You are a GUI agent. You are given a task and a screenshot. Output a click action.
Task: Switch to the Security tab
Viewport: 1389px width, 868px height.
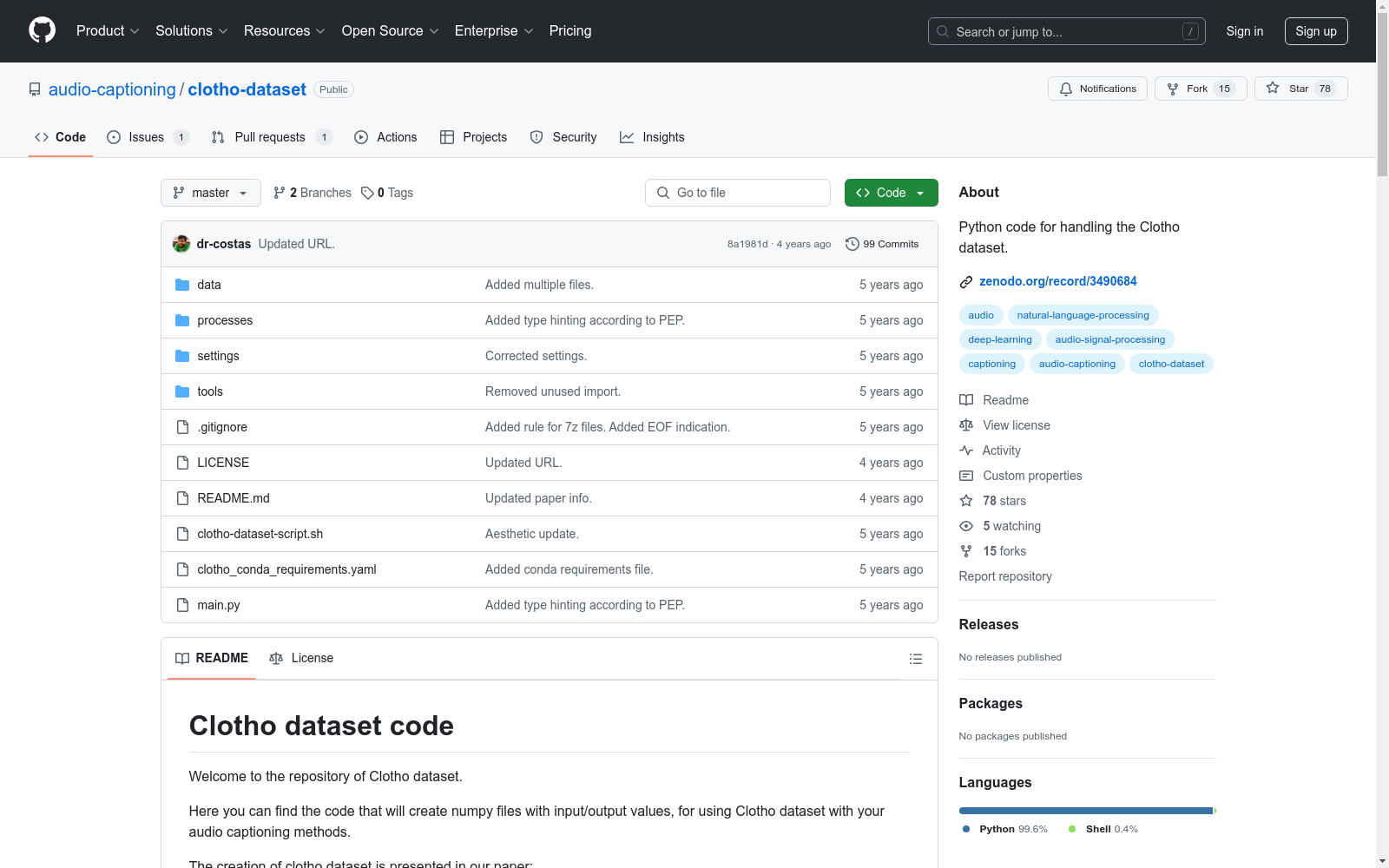[563, 137]
